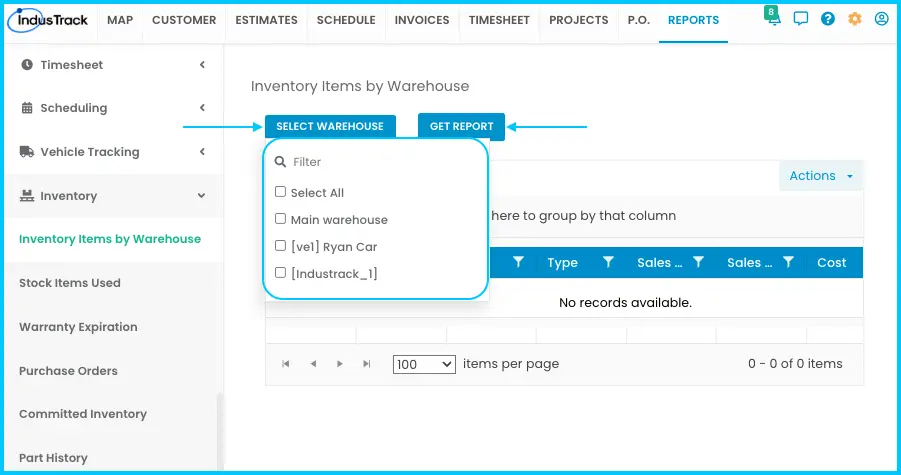Open the TIMESHEET tab
The height and width of the screenshot is (475, 901).
point(499,20)
